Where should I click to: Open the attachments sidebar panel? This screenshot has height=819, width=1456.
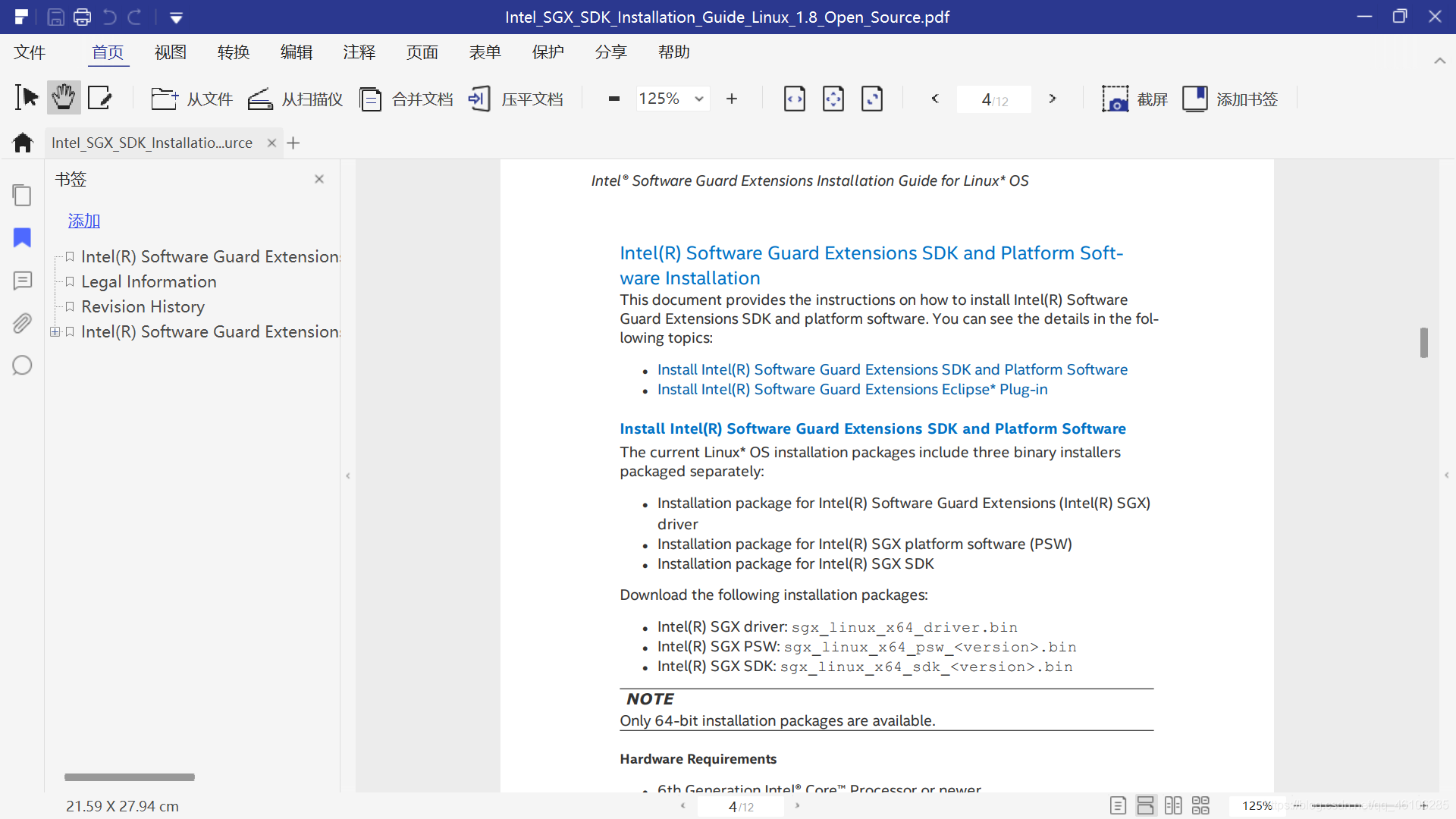tap(22, 324)
